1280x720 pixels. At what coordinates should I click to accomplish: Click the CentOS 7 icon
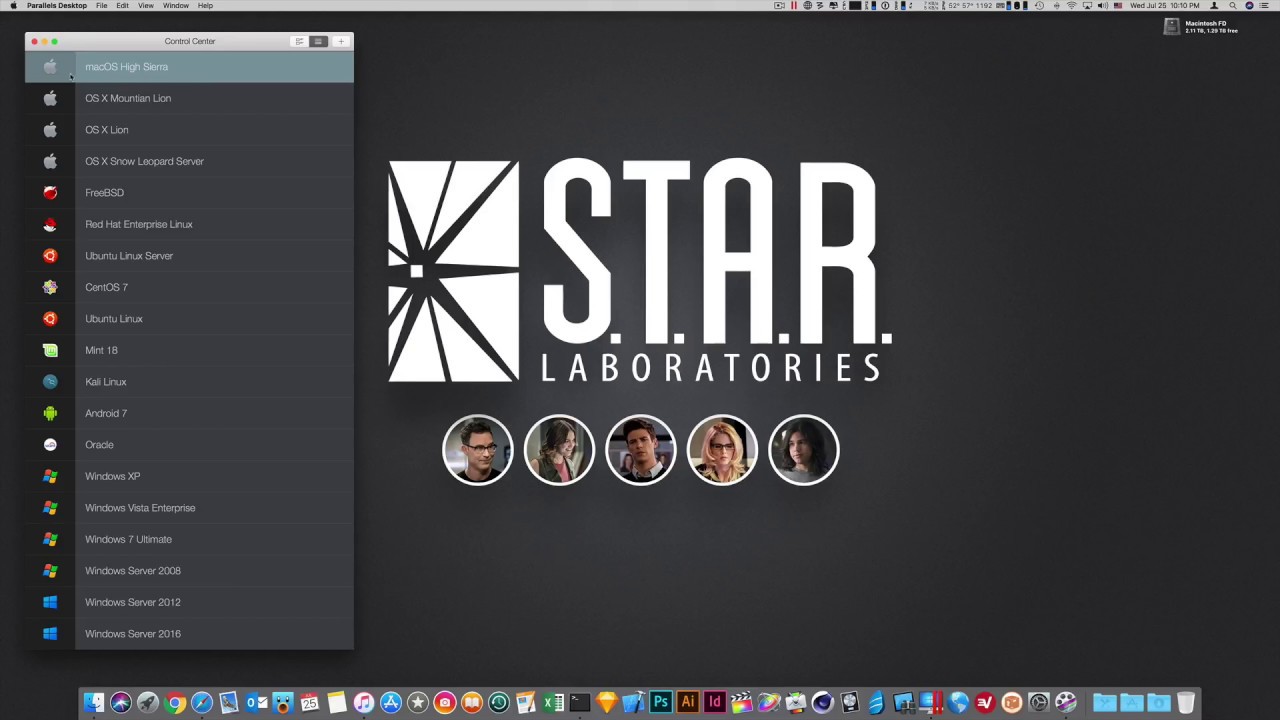[x=50, y=287]
